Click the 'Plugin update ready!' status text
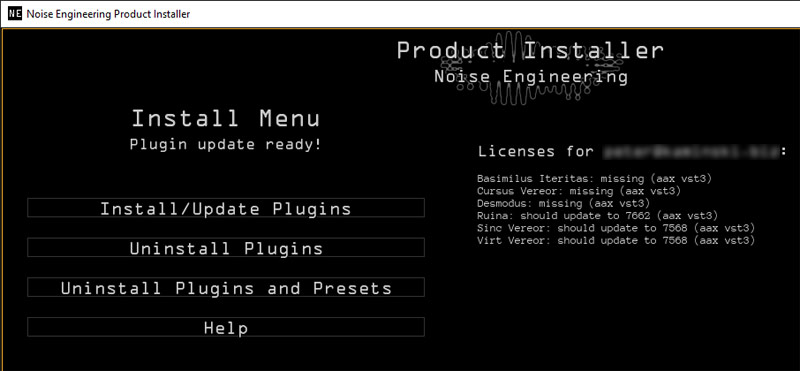Image resolution: width=800 pixels, height=371 pixels. (226, 145)
